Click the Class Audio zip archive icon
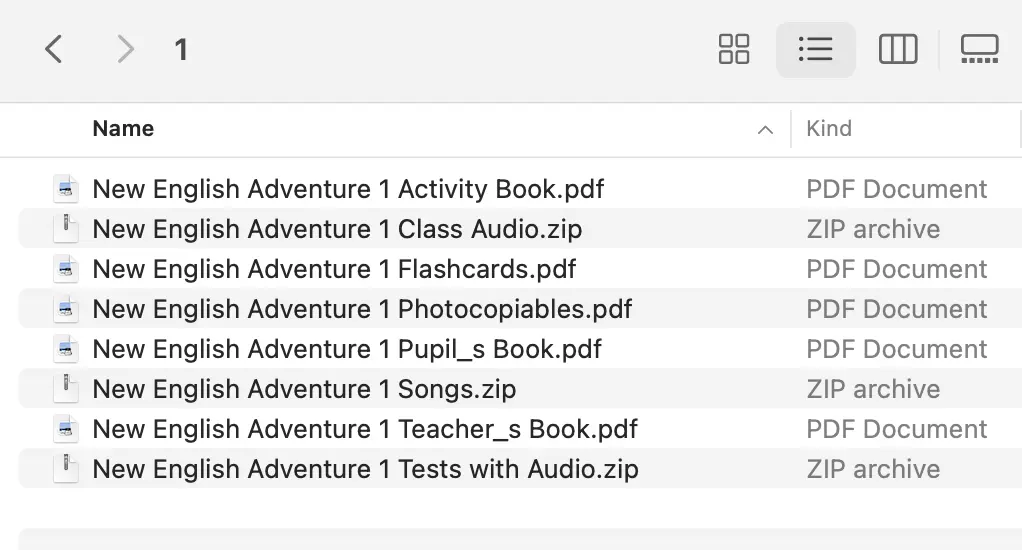Image resolution: width=1022 pixels, height=550 pixels. point(66,229)
